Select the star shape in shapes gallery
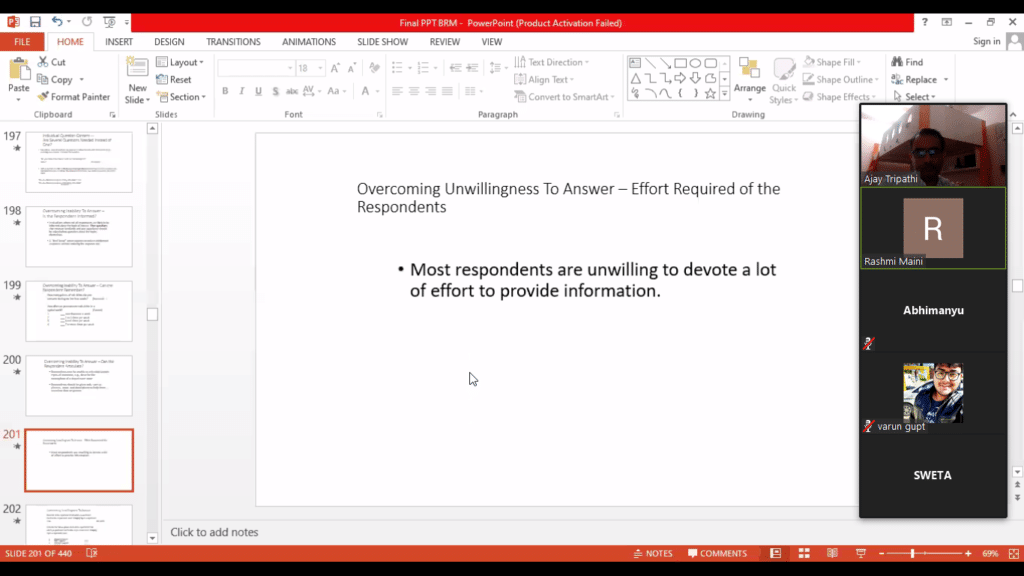Screen dimensions: 1024x576 click(x=710, y=93)
